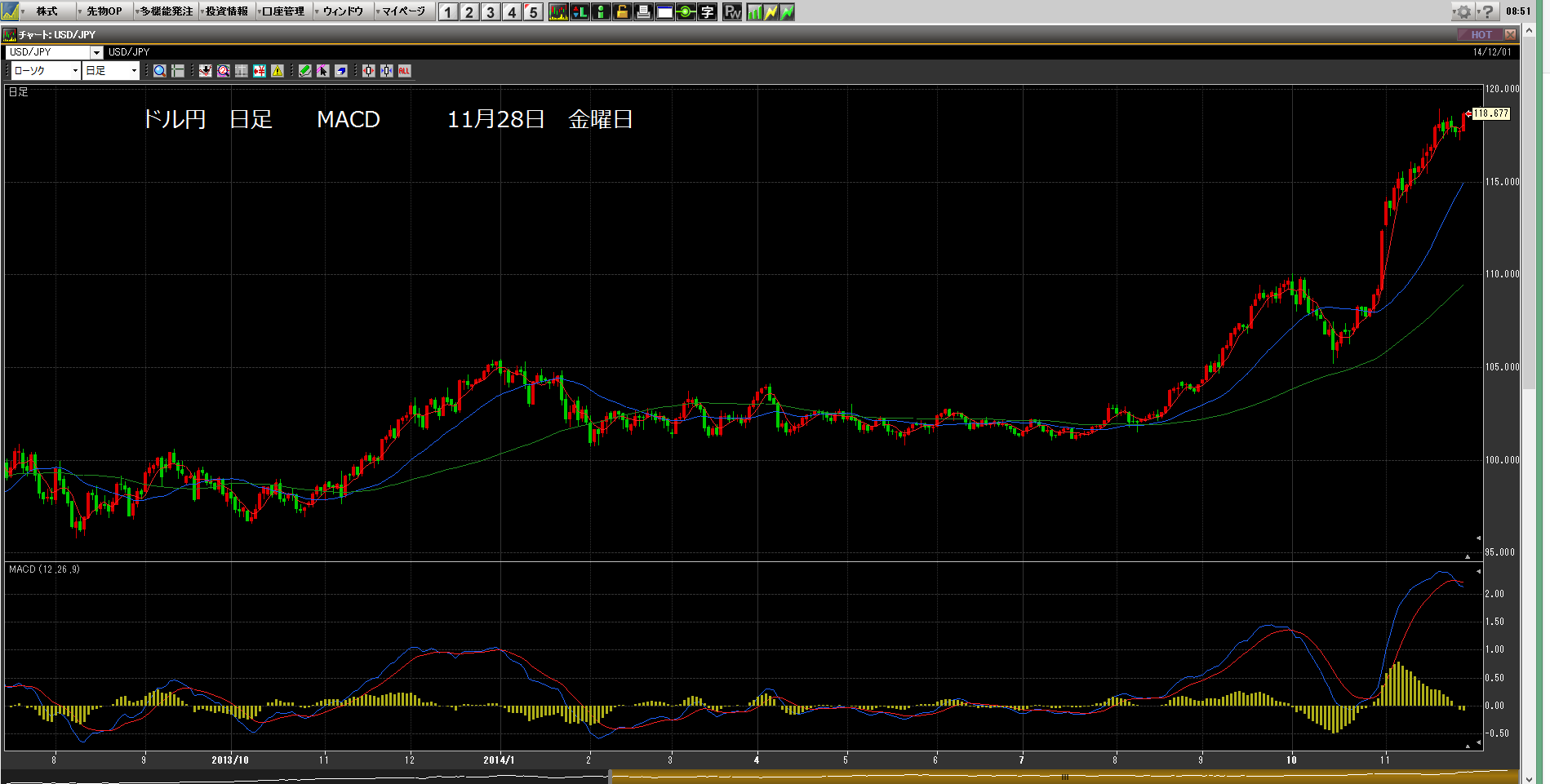Click the 2013/10 date axis label
This screenshot has height=784, width=1550.
click(x=230, y=760)
